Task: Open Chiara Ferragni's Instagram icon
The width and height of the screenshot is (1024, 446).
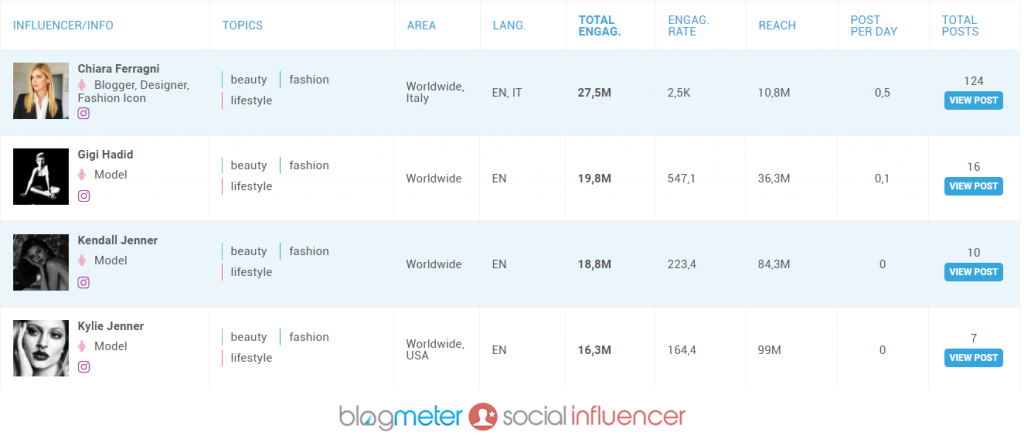Action: pyautogui.click(x=84, y=113)
